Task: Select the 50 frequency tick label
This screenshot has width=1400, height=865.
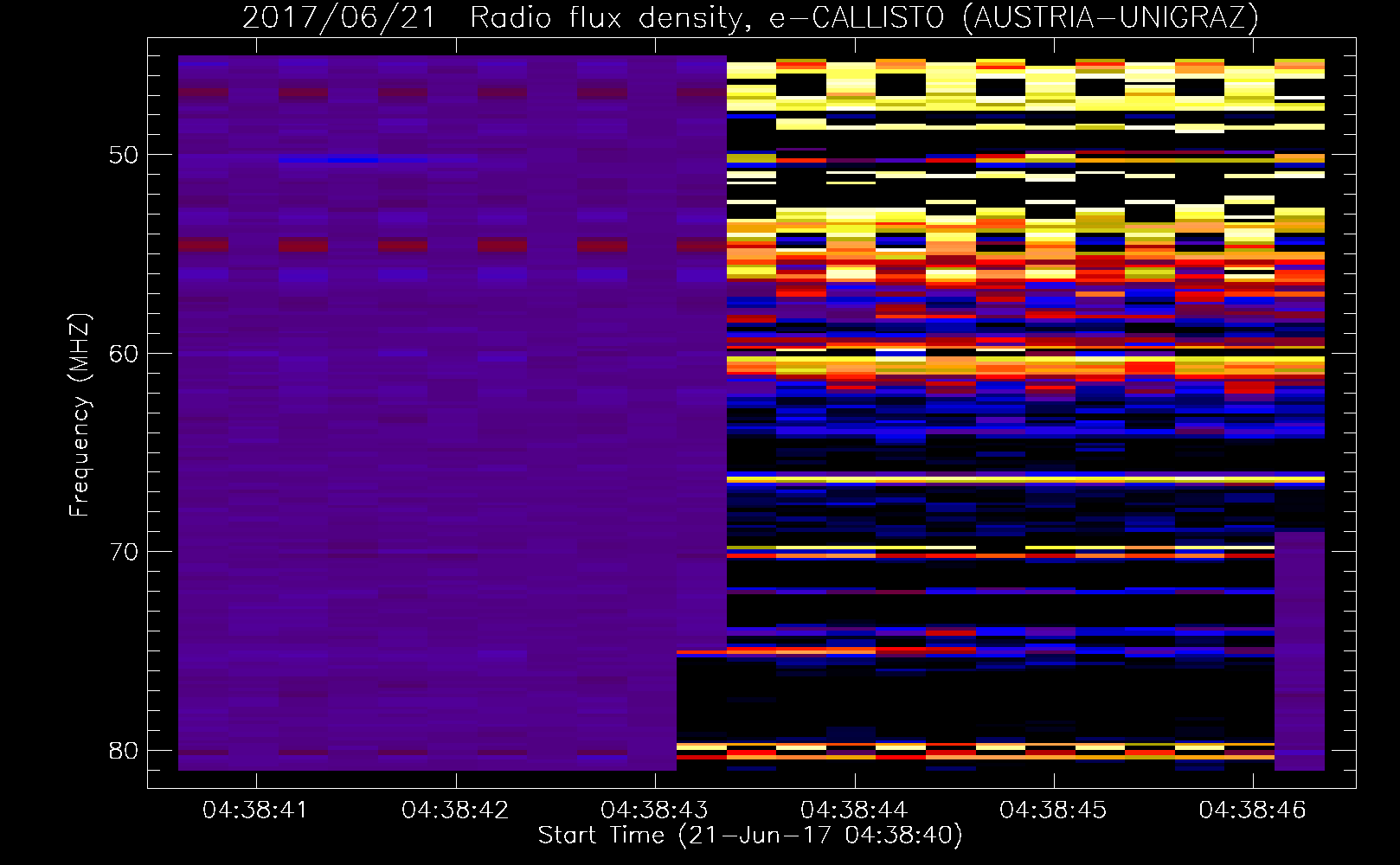Action: pos(124,156)
